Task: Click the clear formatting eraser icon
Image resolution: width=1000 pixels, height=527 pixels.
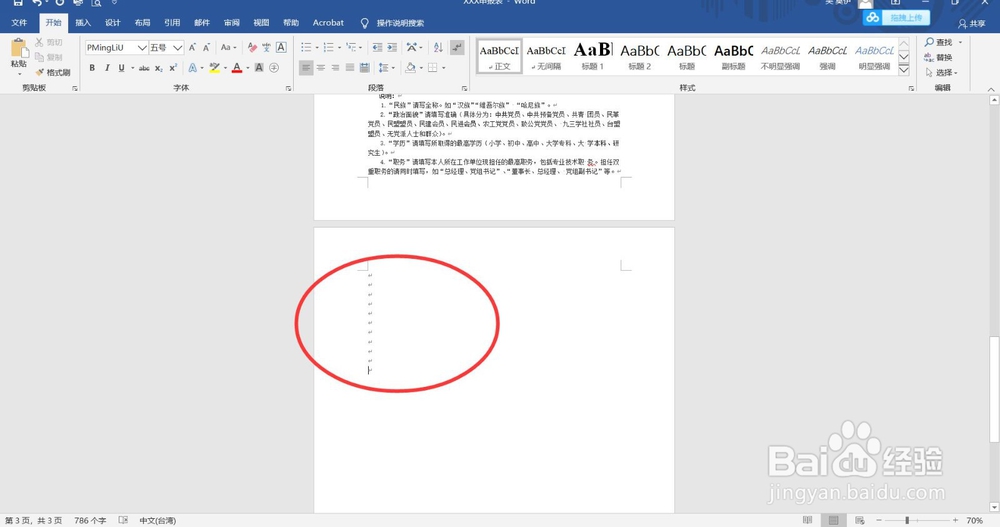Action: pos(253,48)
